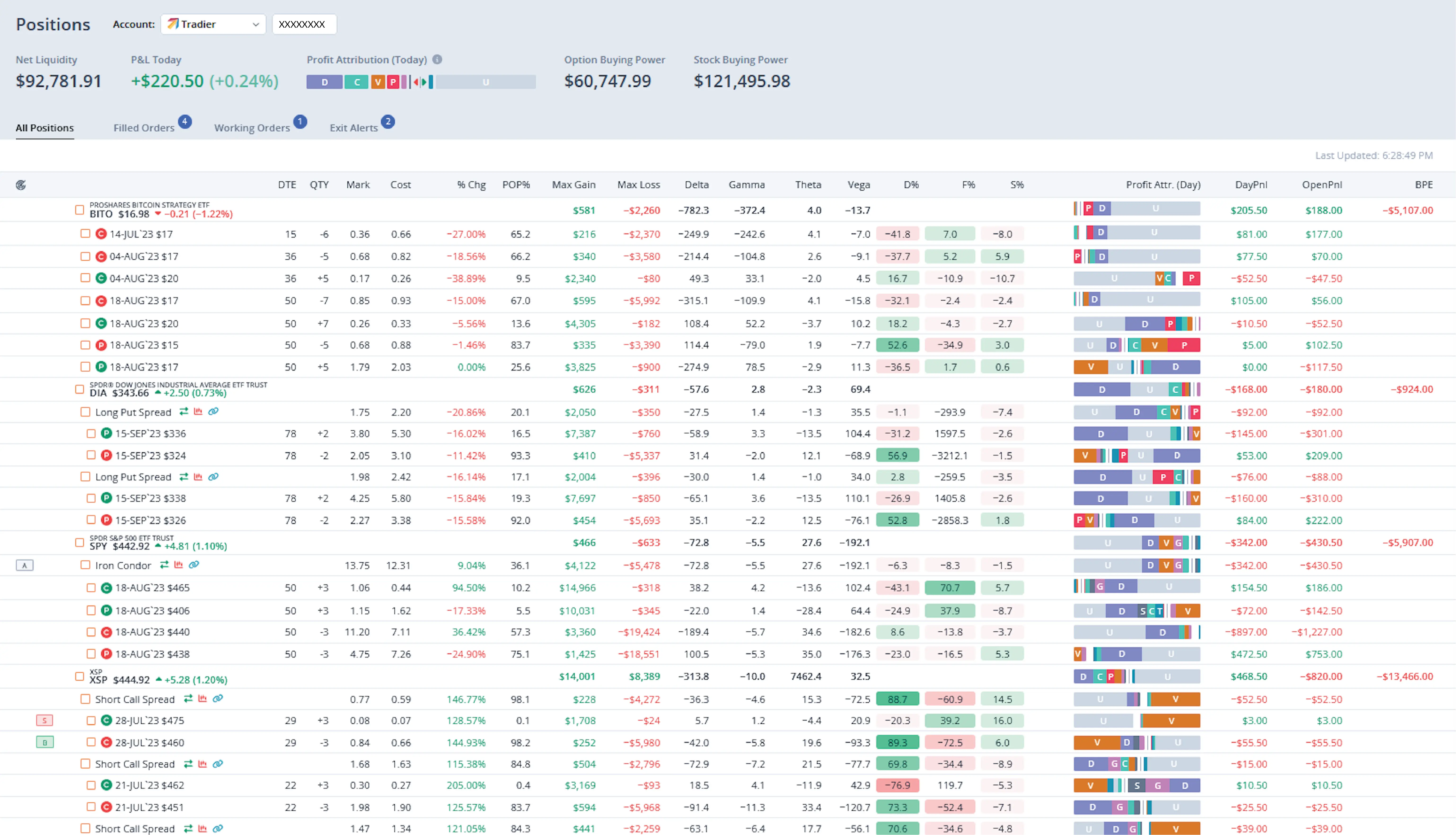Sort by the POP% column header

pyautogui.click(x=516, y=185)
